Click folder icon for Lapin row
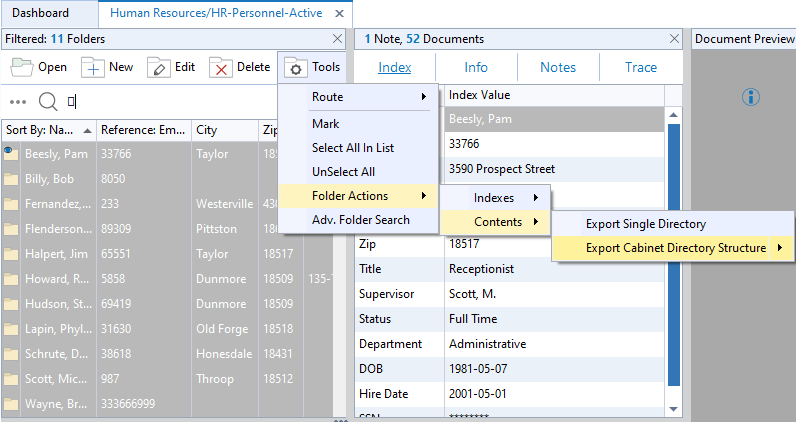This screenshot has height=422, width=796. pos(11,329)
